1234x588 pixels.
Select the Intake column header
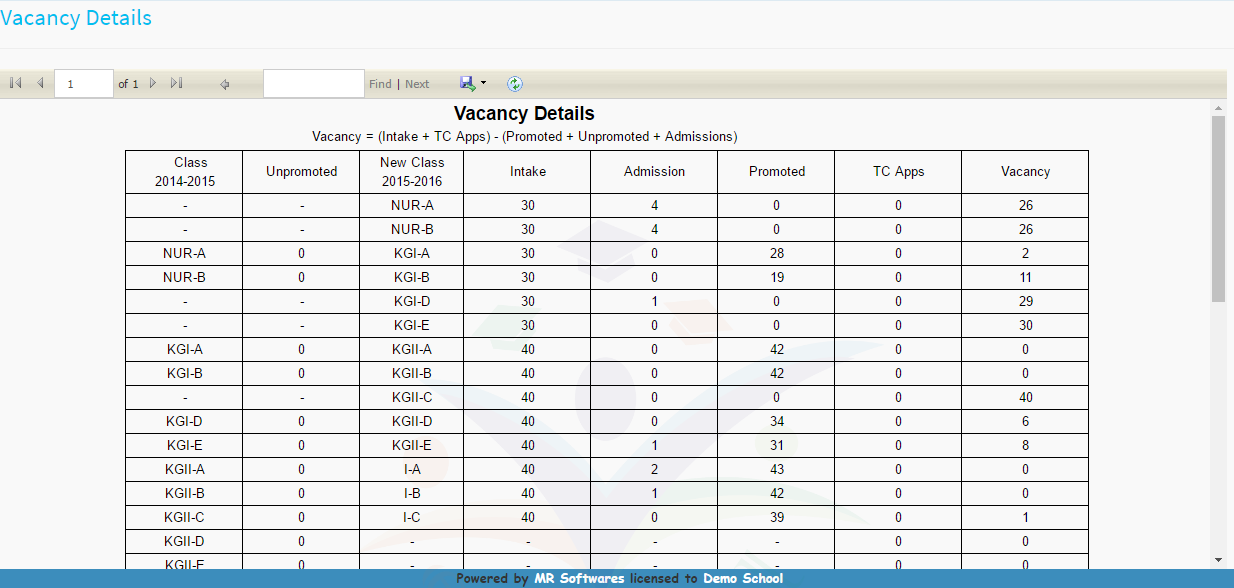528,171
